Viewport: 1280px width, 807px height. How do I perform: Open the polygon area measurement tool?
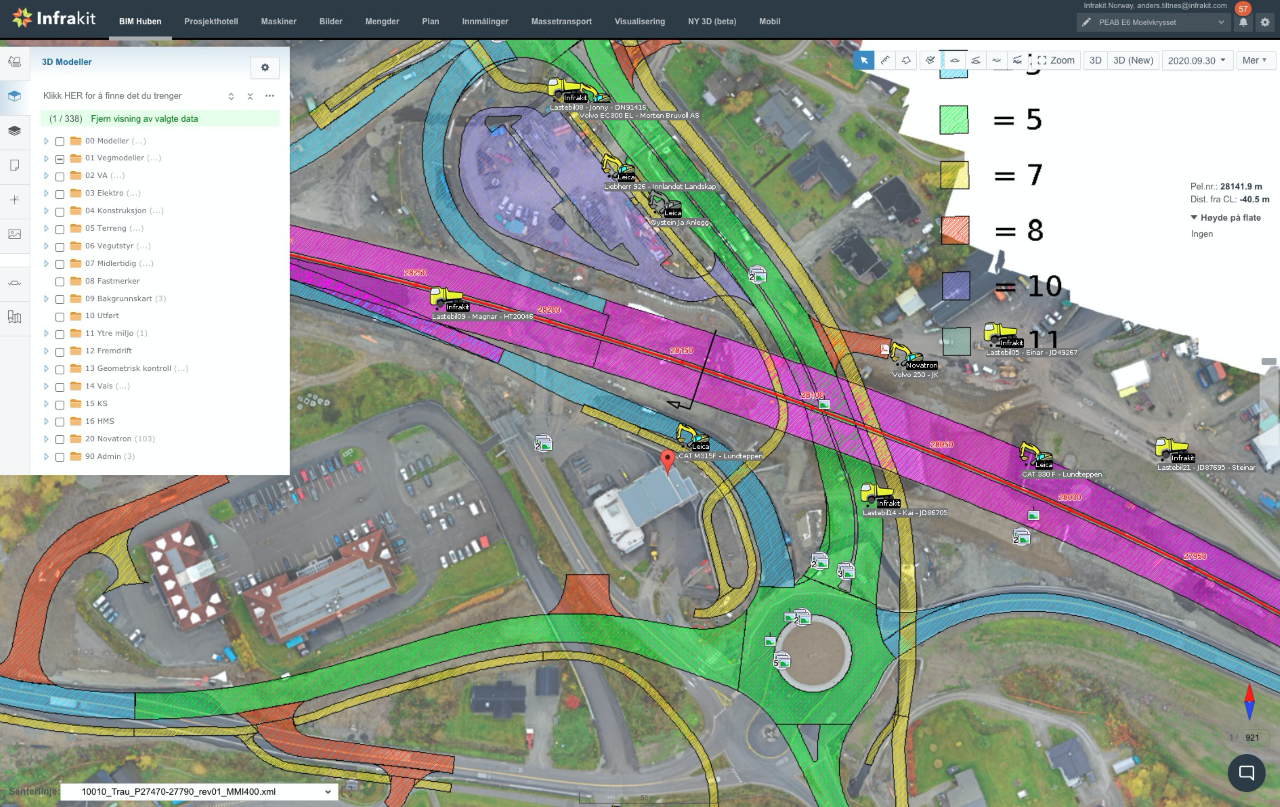pyautogui.click(x=906, y=60)
